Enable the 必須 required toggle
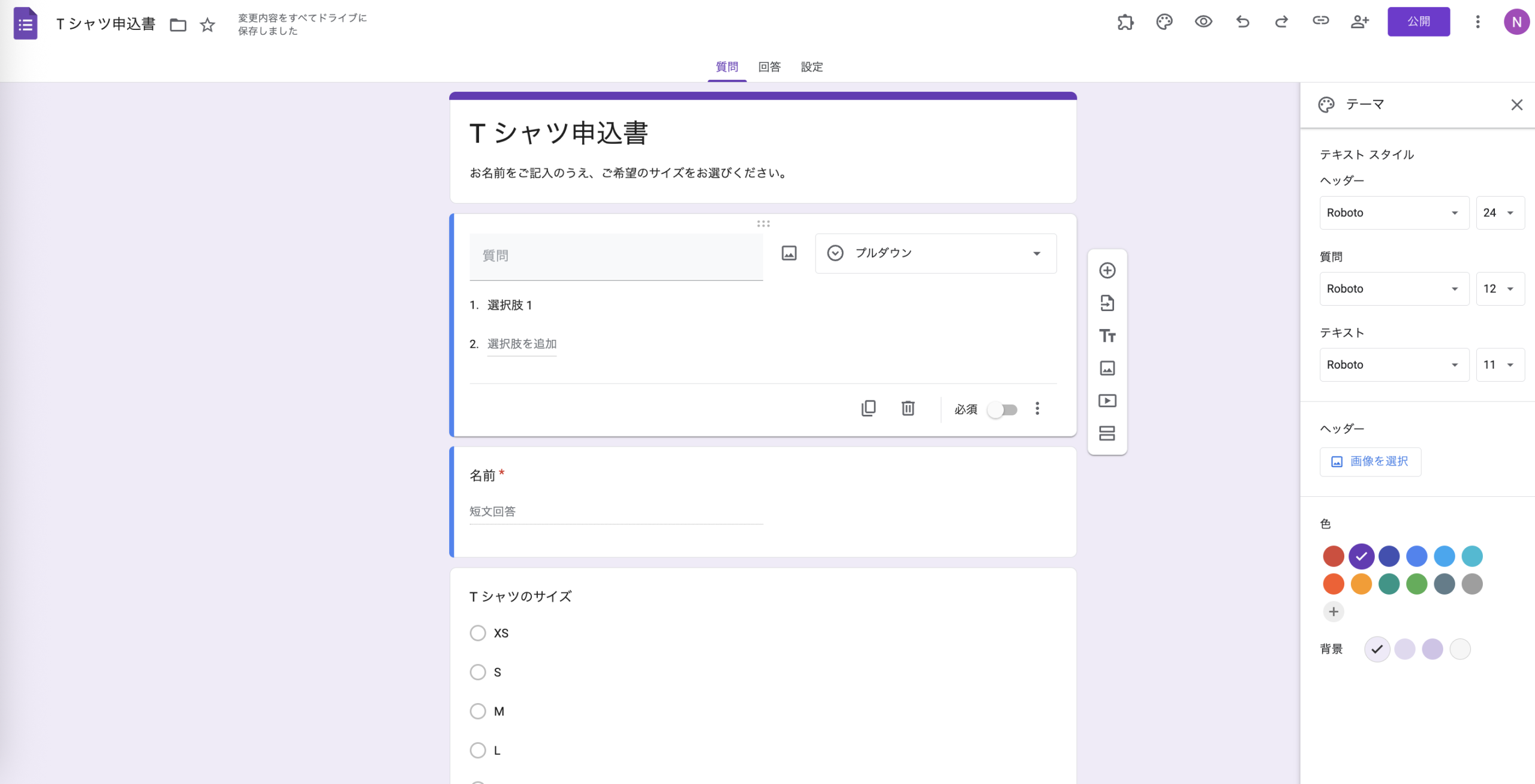This screenshot has width=1535, height=784. click(x=1003, y=409)
